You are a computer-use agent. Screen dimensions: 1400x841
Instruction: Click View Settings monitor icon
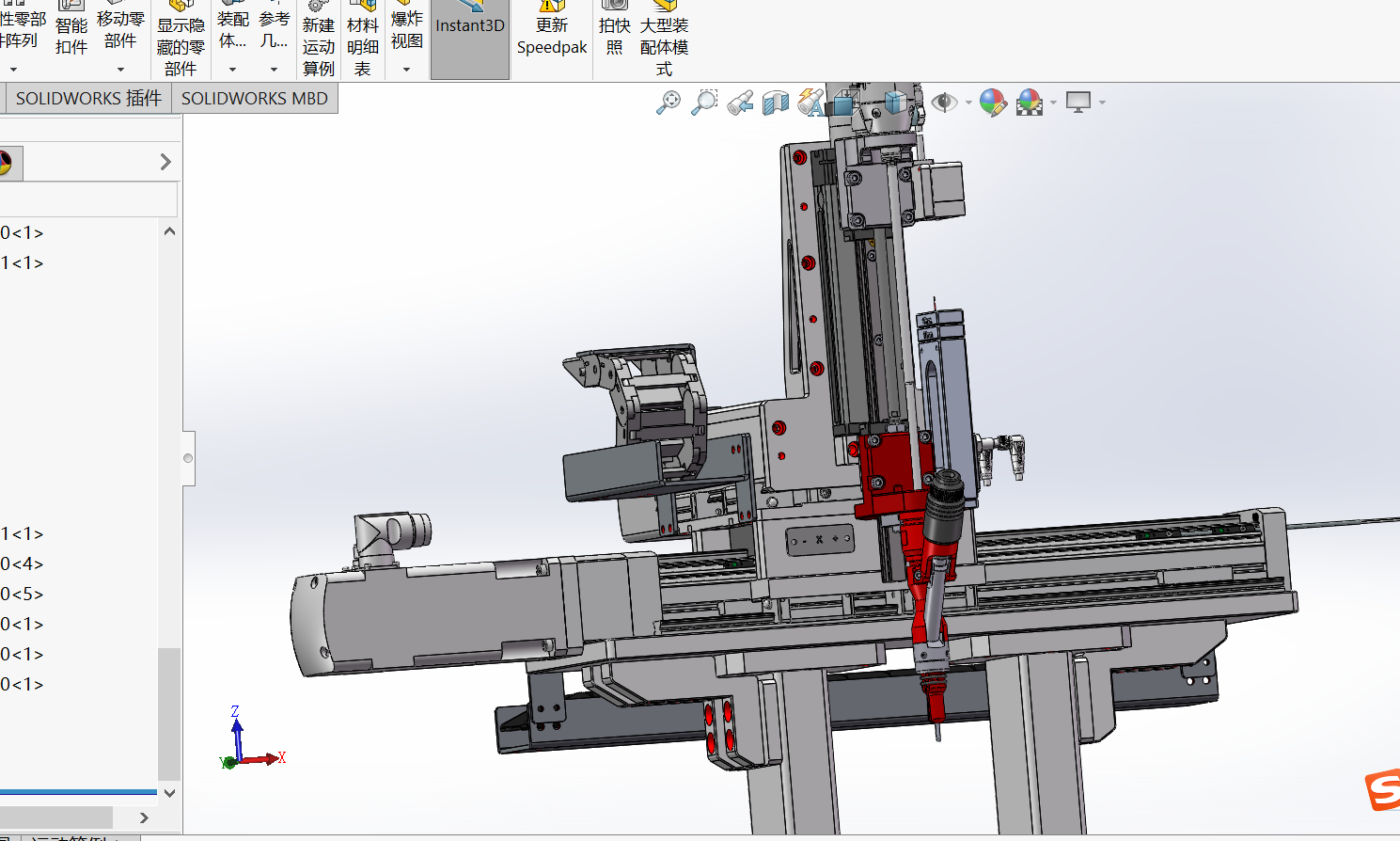(1078, 103)
